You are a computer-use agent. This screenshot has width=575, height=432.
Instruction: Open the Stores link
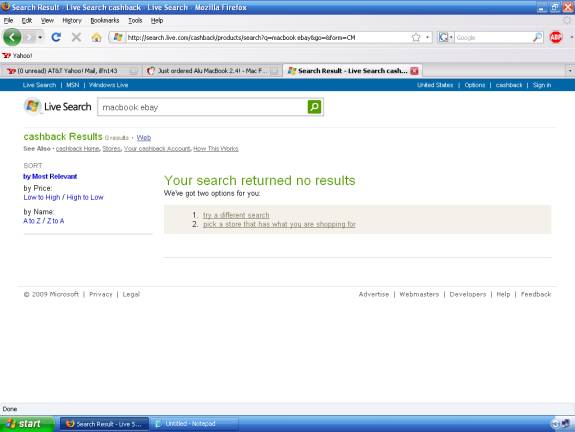coord(111,149)
